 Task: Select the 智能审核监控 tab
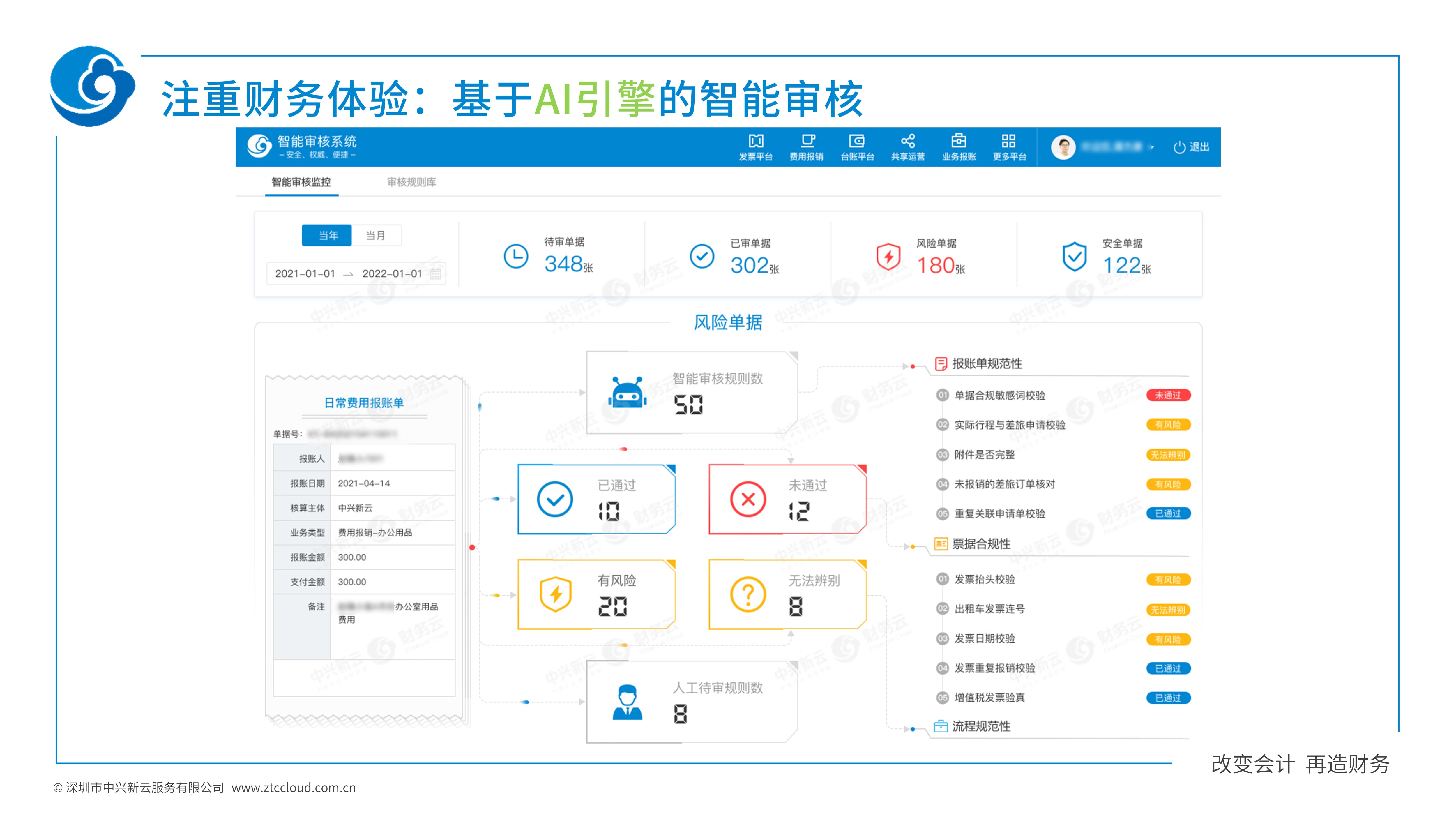301,182
